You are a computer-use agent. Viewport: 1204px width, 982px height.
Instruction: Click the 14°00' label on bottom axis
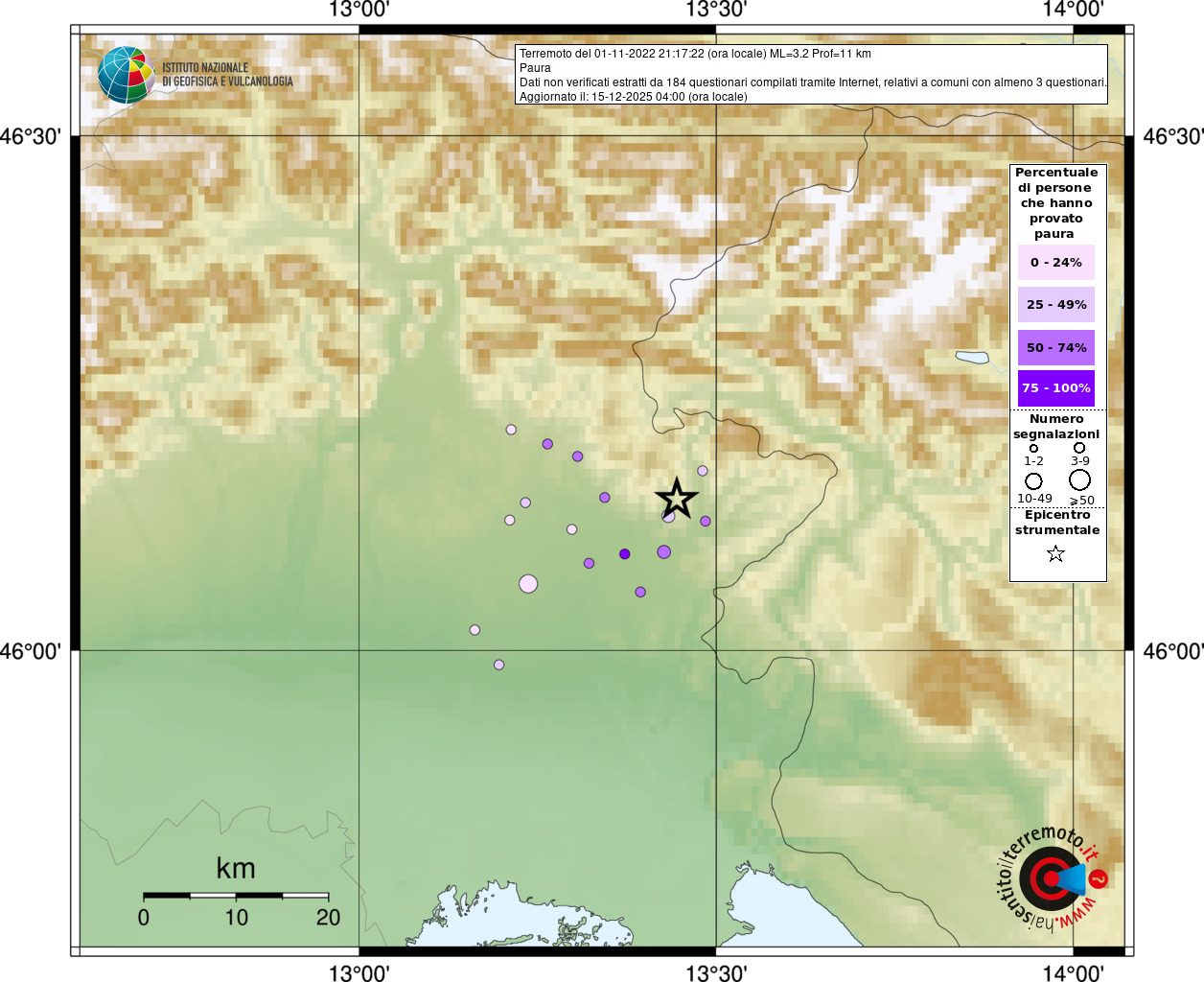[1073, 973]
